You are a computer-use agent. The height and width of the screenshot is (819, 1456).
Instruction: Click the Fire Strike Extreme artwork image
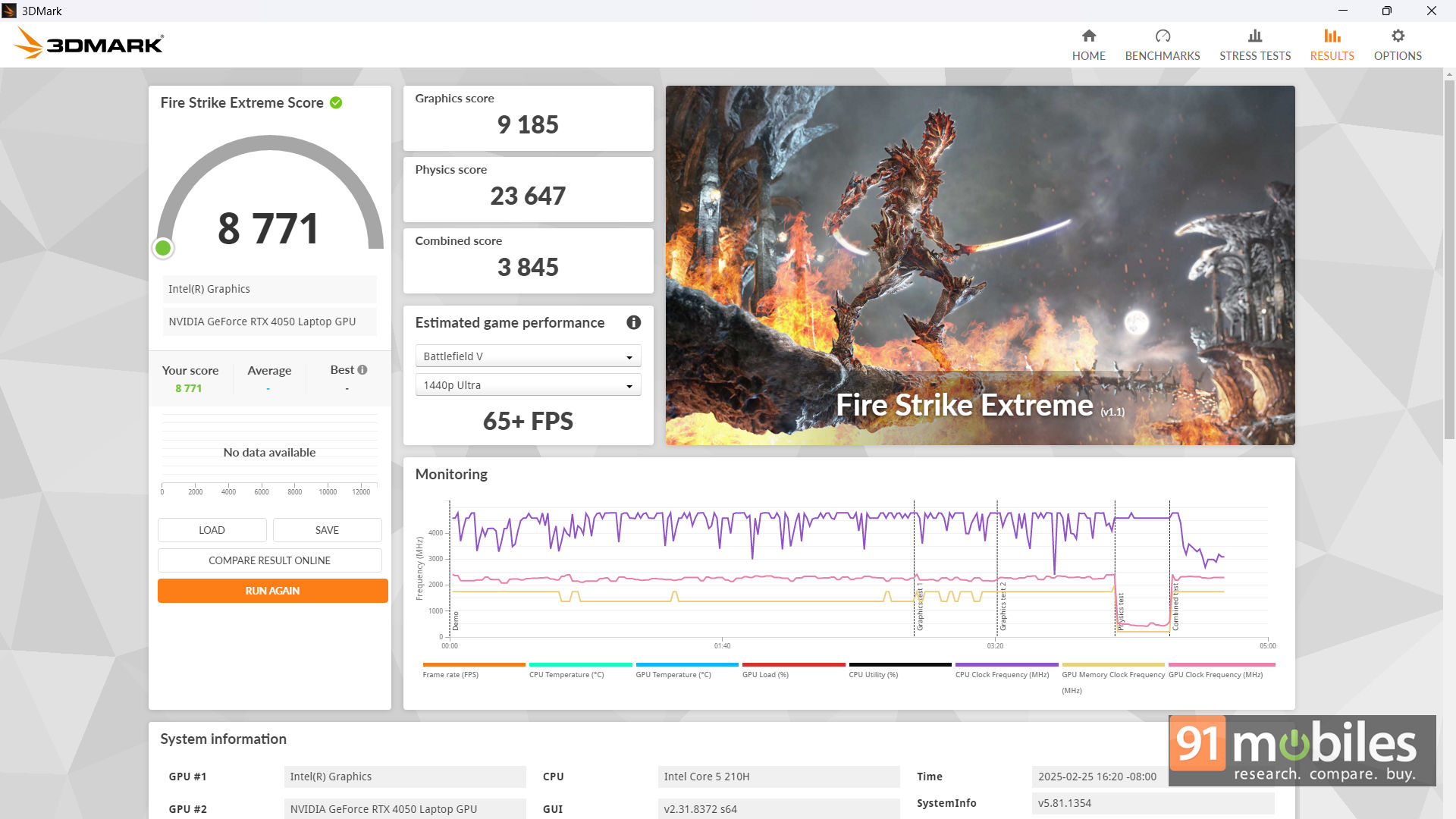(980, 265)
